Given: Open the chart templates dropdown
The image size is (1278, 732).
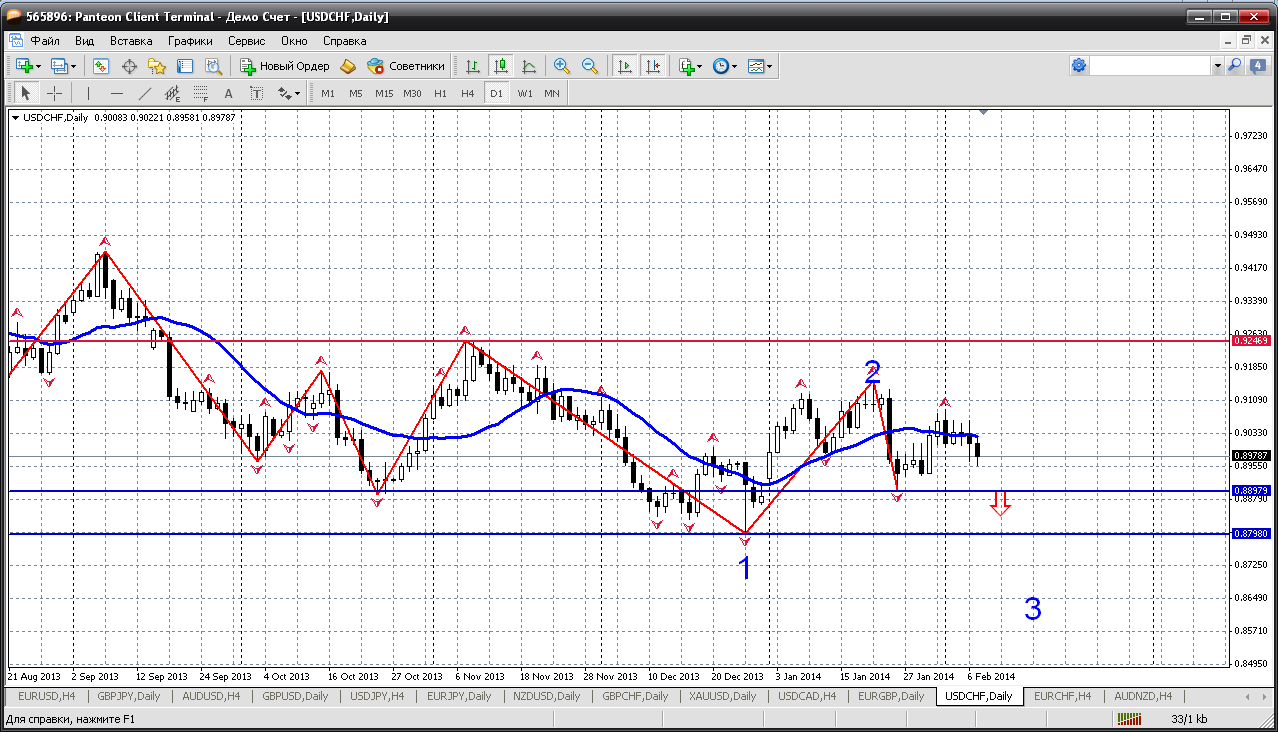Looking at the screenshot, I should [760, 66].
